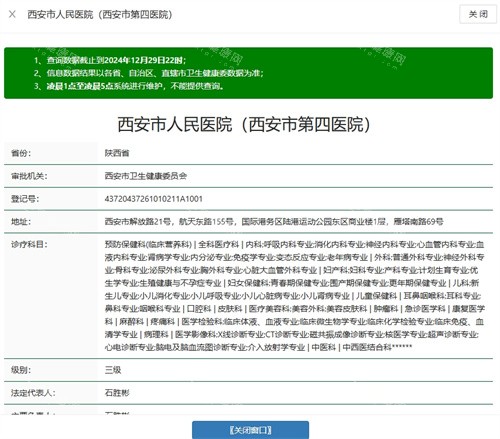
Task: Click the X icon in the header
Action: [x=12, y=14]
